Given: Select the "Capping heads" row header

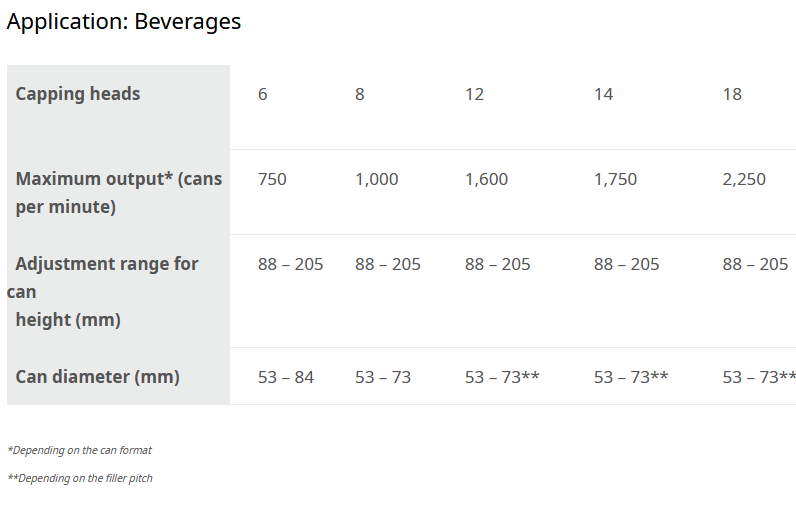Looking at the screenshot, I should point(78,94).
